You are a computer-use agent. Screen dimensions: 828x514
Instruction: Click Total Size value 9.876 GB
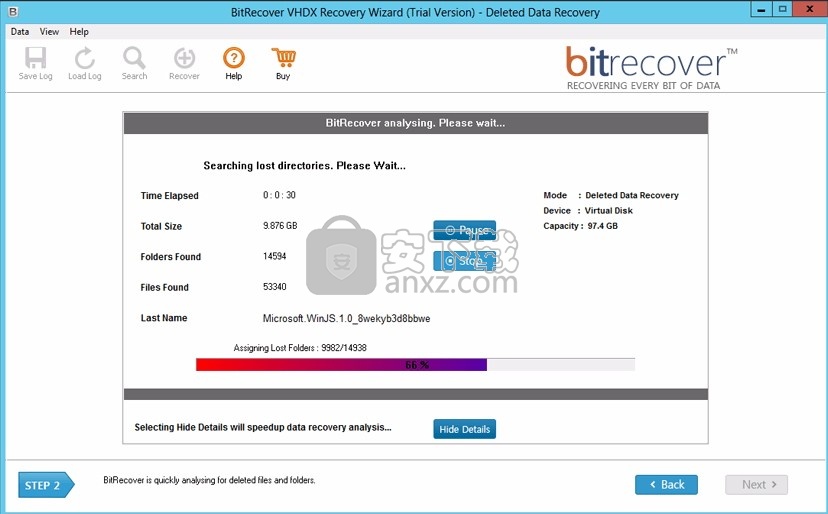tap(280, 226)
